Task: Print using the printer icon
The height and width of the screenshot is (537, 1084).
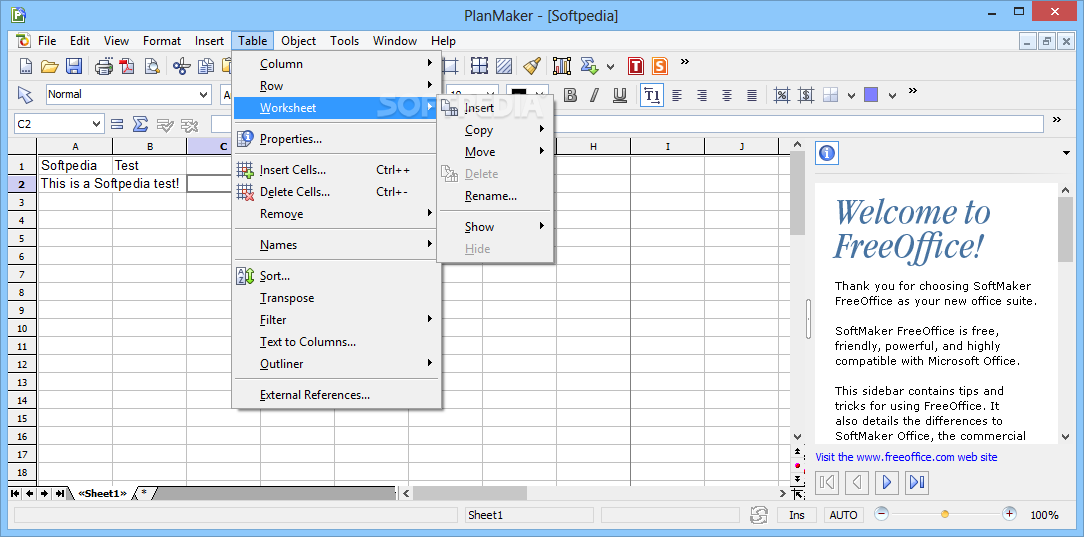Action: [x=104, y=66]
